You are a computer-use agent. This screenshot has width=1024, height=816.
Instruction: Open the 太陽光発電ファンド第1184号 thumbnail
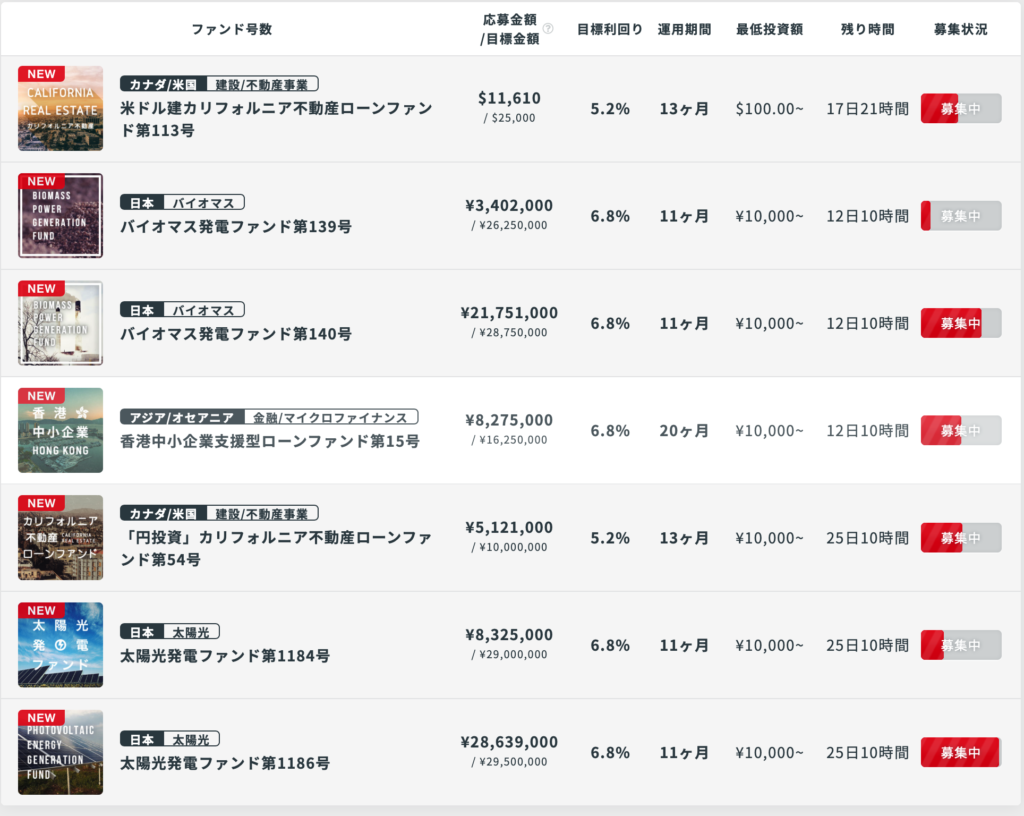[x=60, y=645]
